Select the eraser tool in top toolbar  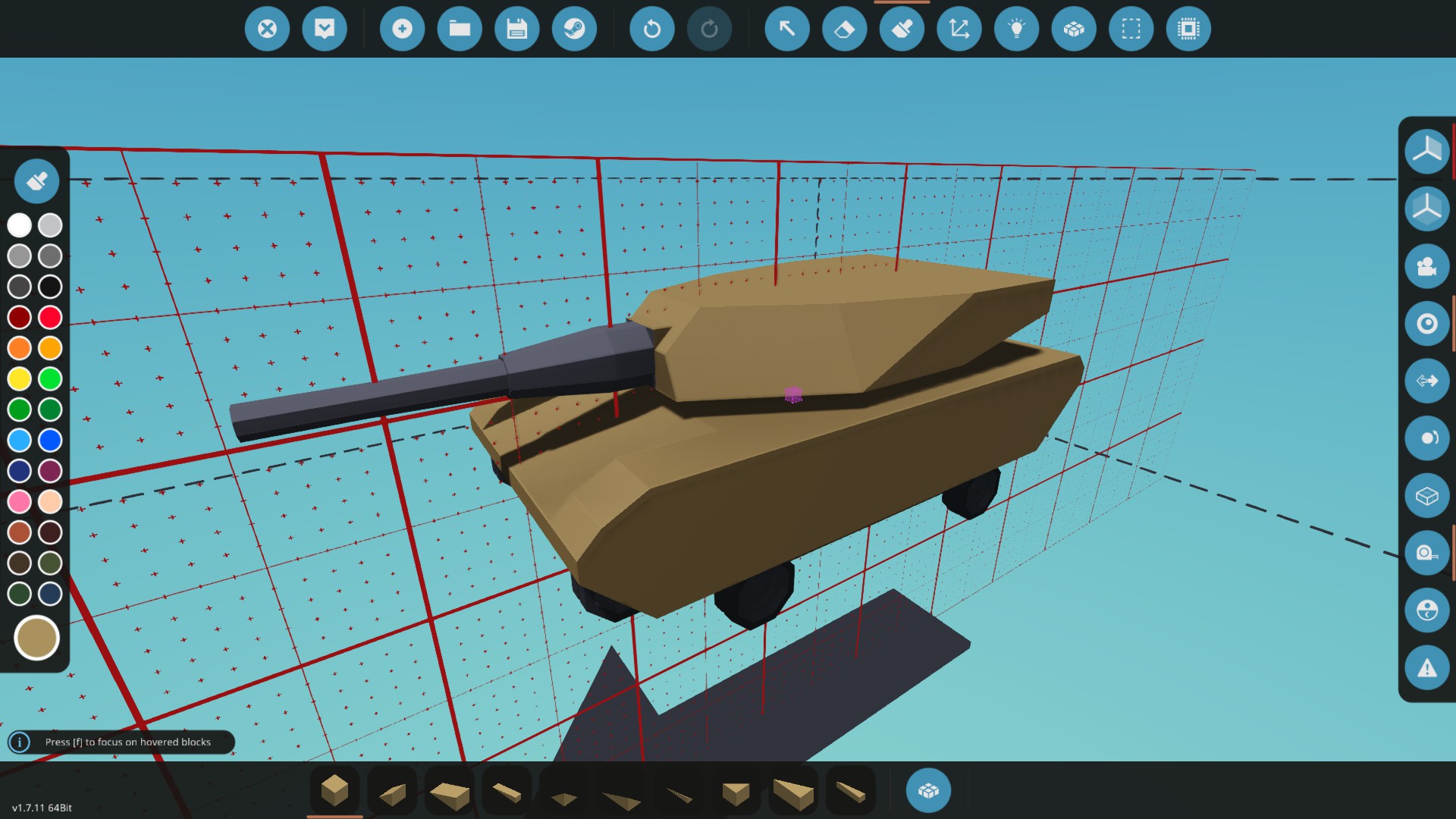tap(844, 29)
